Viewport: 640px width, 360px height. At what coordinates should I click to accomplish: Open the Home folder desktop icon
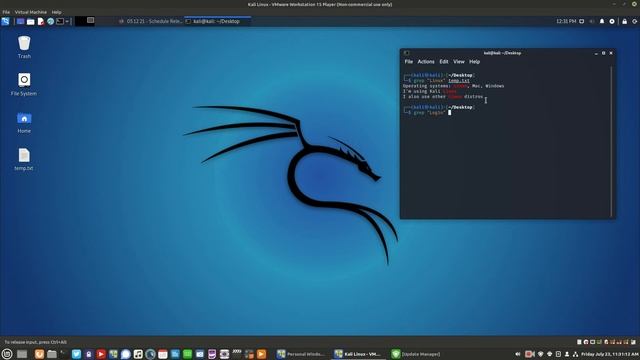[x=24, y=122]
